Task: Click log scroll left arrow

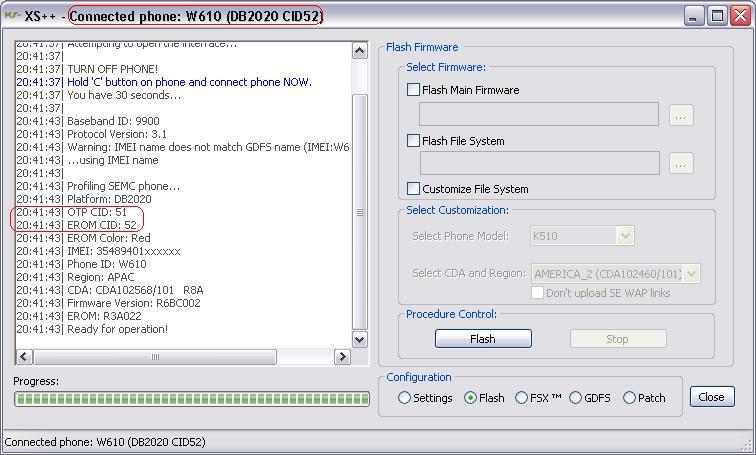Action: pyautogui.click(x=25, y=357)
